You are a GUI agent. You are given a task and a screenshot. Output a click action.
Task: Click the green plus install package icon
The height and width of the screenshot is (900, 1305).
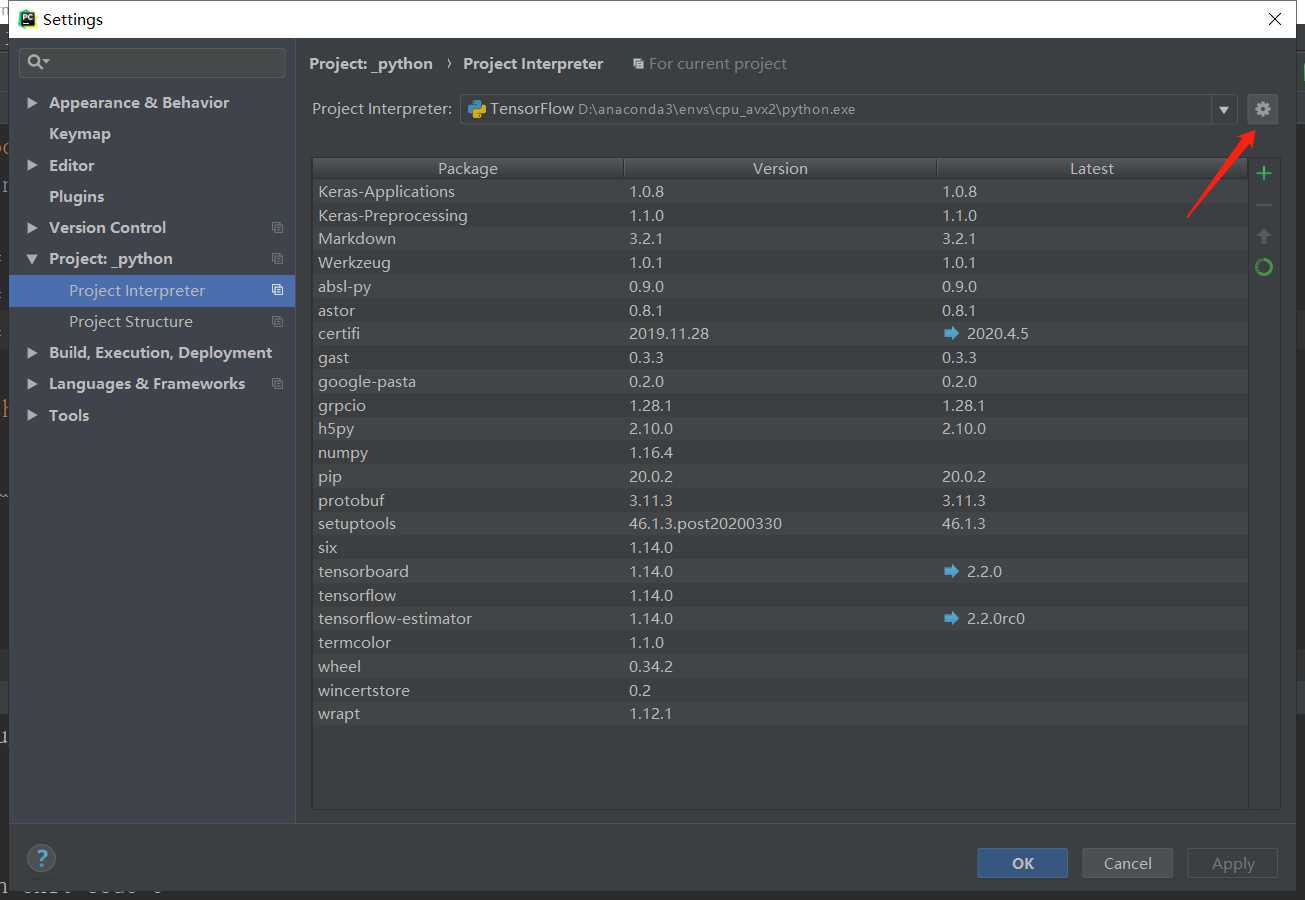1264,173
